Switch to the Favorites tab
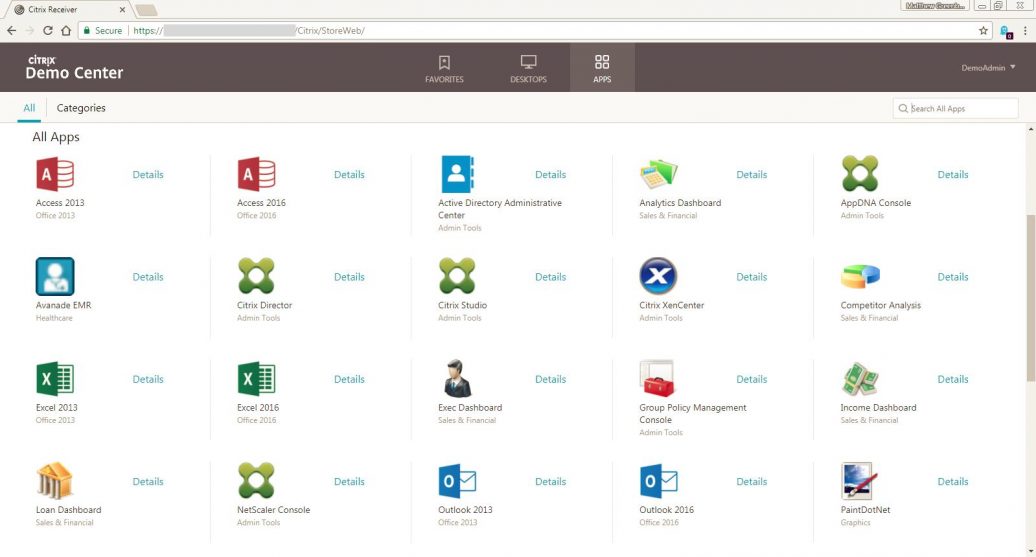The height and width of the screenshot is (557, 1036). click(x=444, y=68)
